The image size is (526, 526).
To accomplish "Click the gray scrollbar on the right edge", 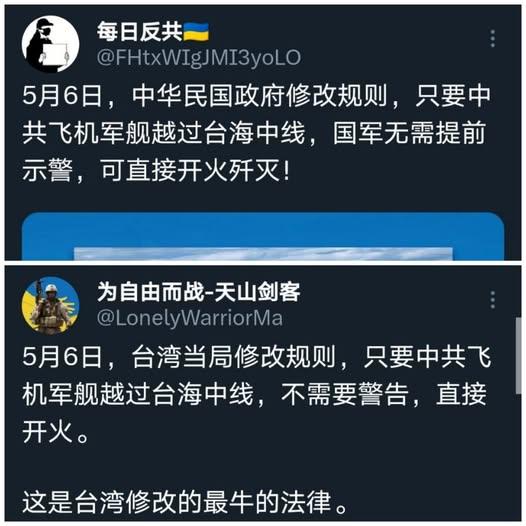I will 519,356.
